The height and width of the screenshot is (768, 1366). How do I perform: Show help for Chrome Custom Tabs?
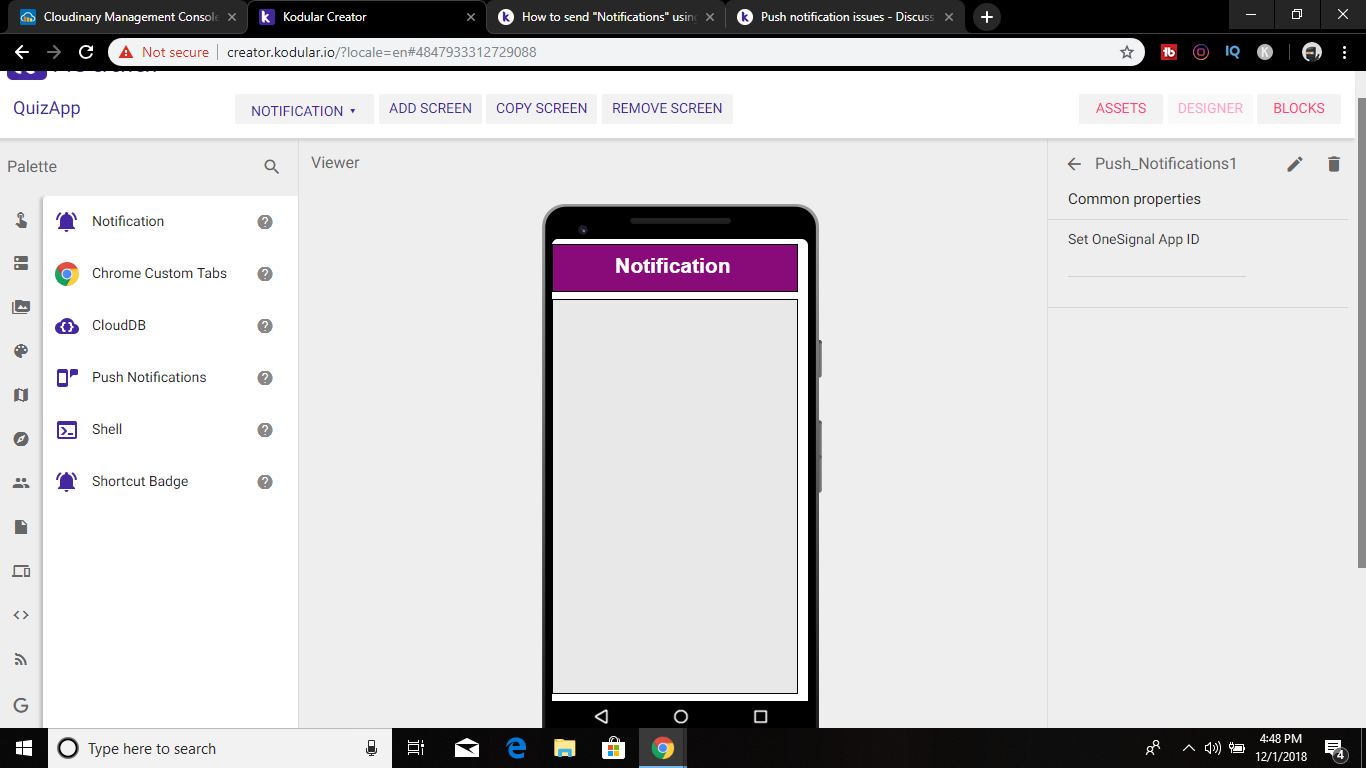265,274
